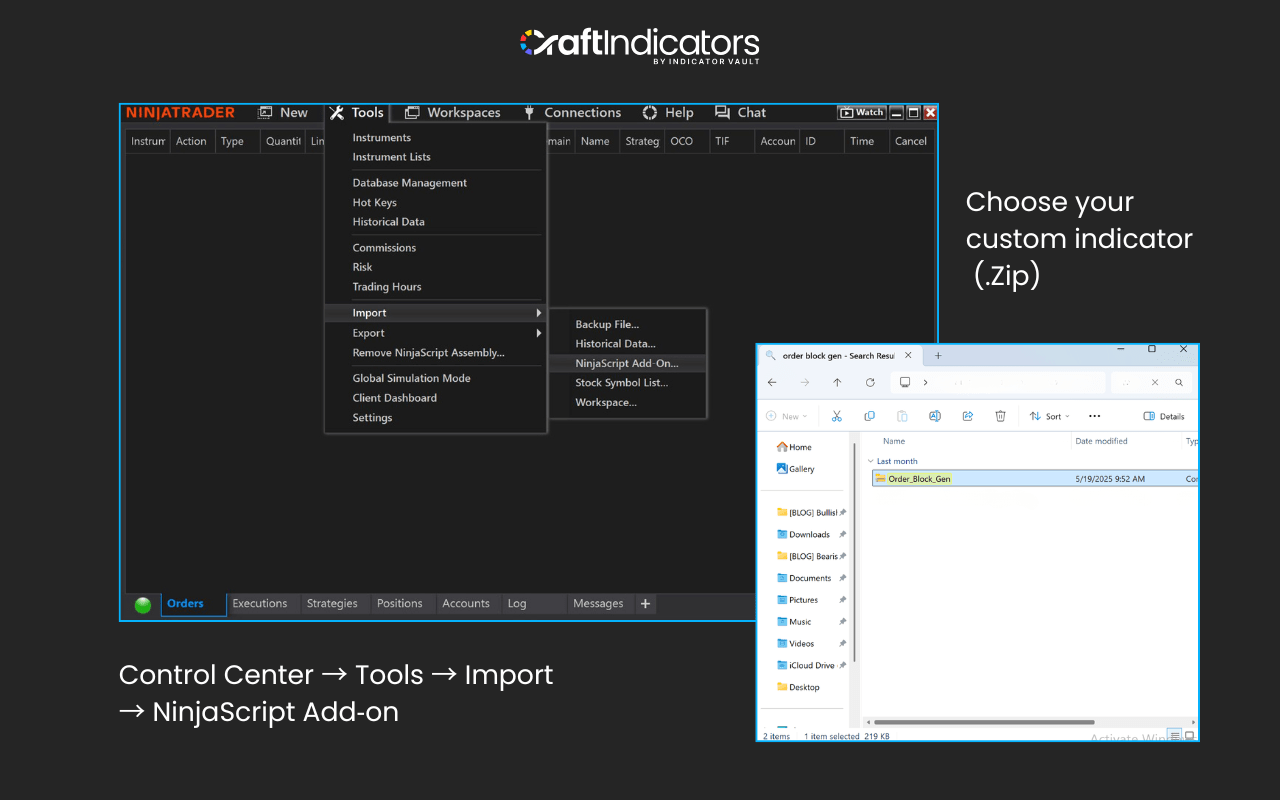Select NinjaScript Add-On import option
Screen dimensions: 1280x800
pos(627,363)
